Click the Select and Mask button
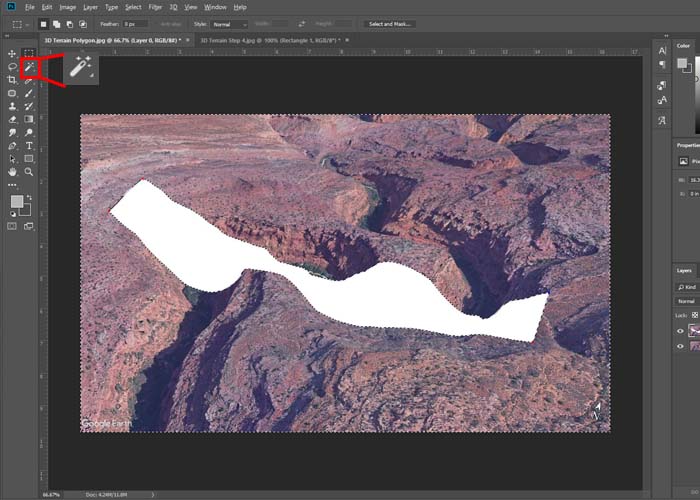700x500 pixels. tap(391, 23)
